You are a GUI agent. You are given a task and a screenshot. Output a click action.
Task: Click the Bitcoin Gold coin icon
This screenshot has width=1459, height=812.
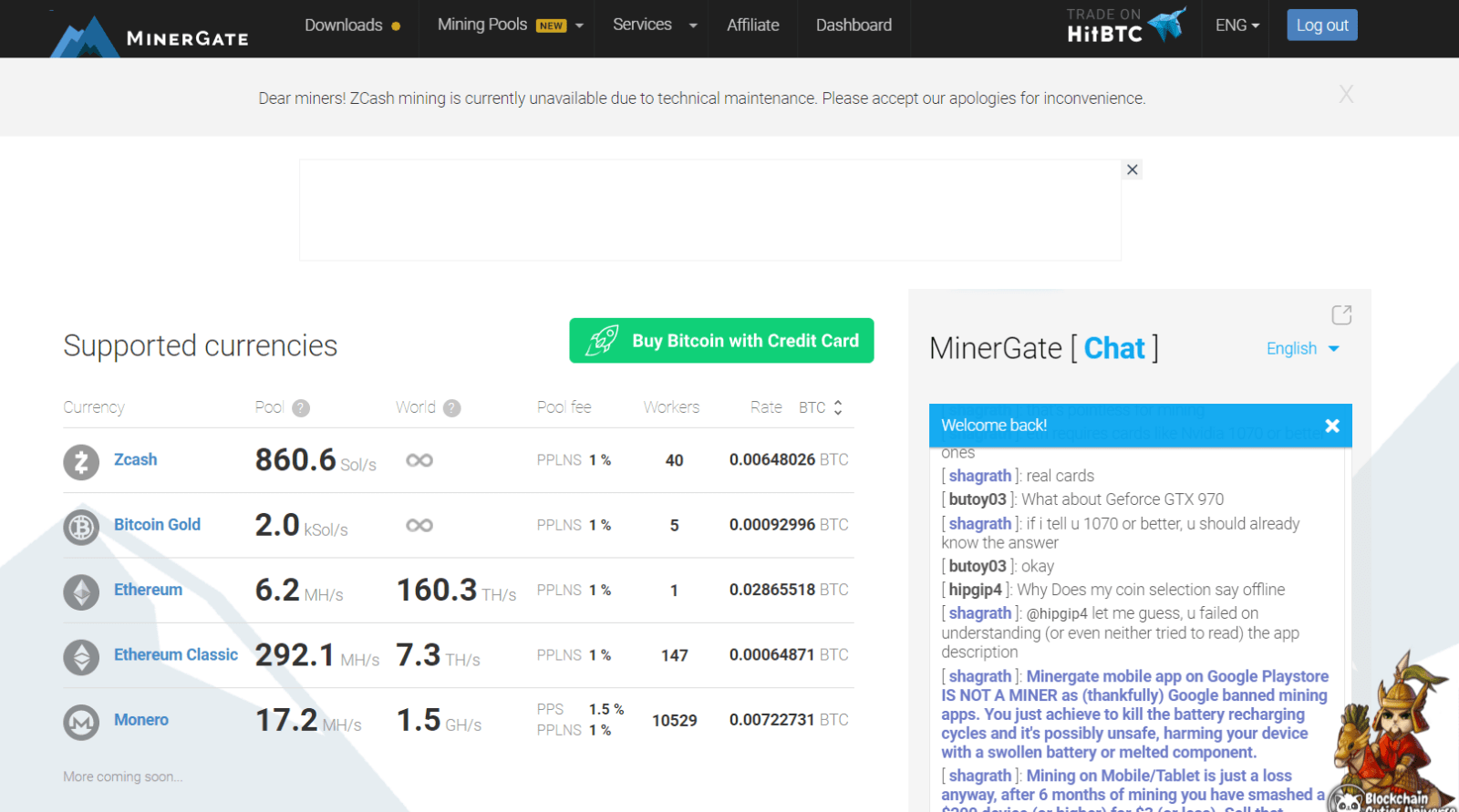click(x=81, y=527)
